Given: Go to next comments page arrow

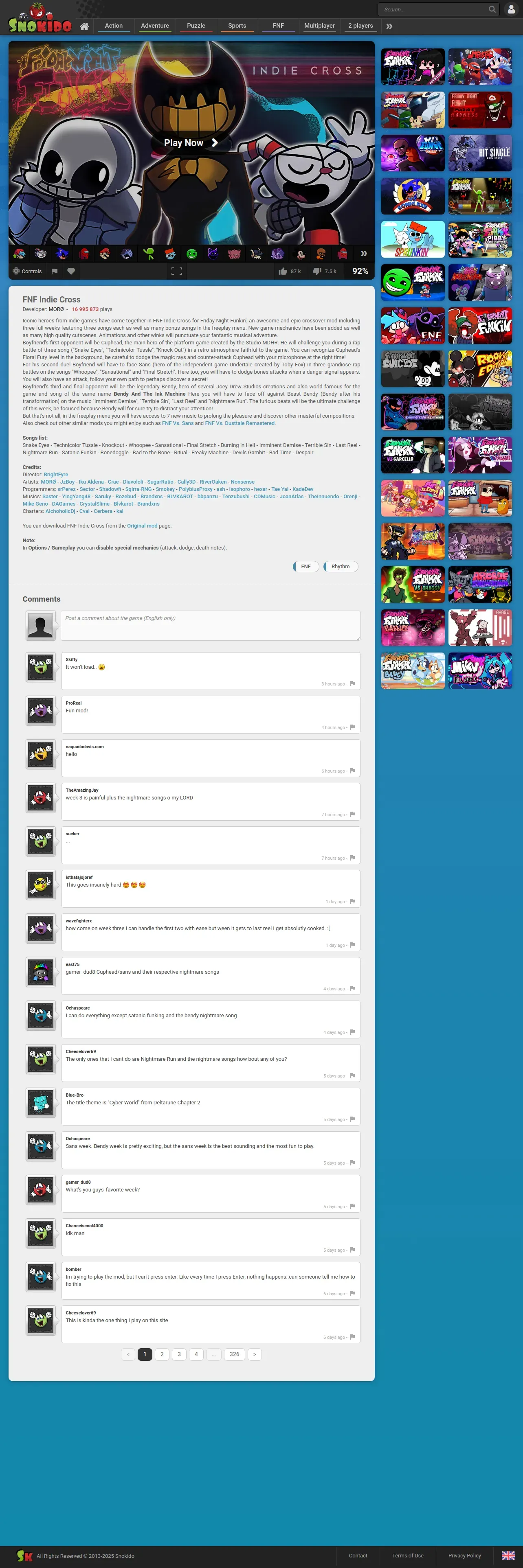Looking at the screenshot, I should click(255, 1354).
